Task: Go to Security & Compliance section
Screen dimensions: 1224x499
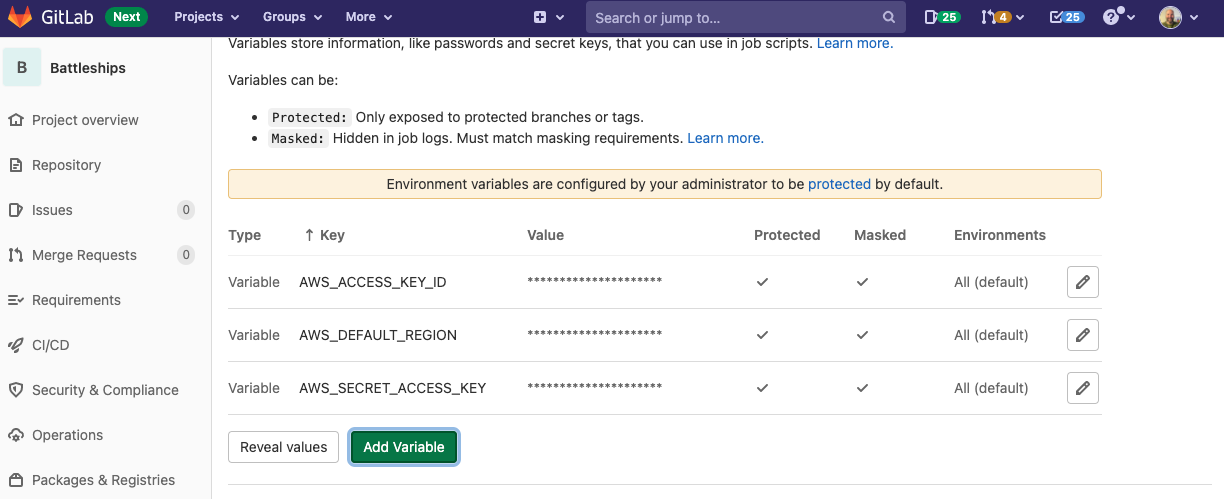Action: coord(106,390)
